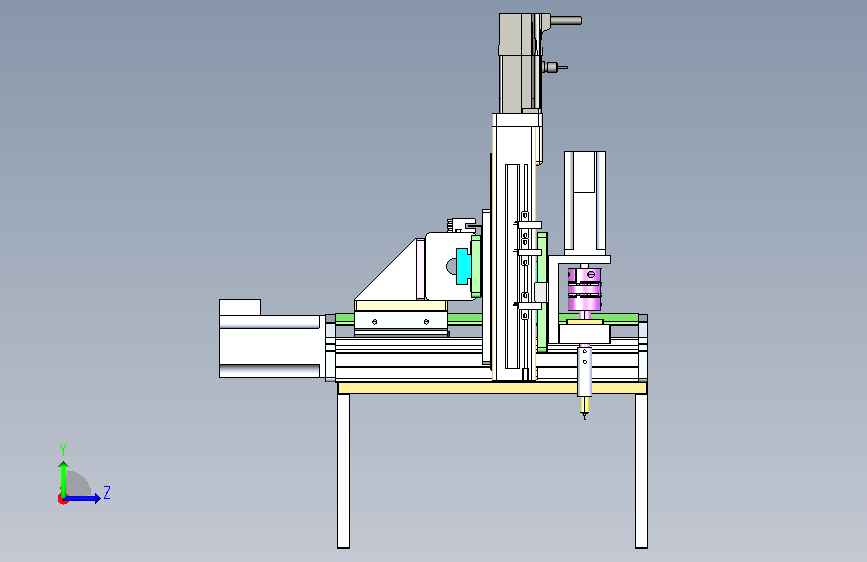Select the pink shaft coupling
The height and width of the screenshot is (562, 867).
[584, 289]
